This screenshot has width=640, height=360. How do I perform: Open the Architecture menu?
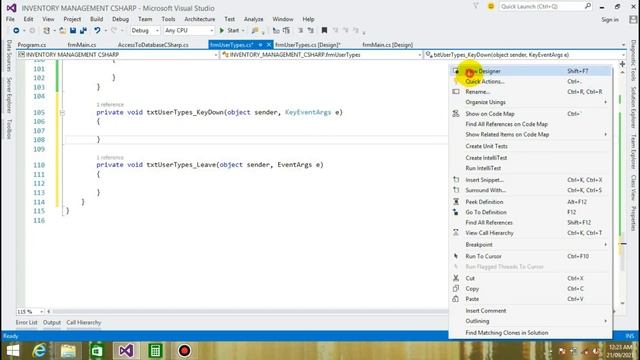pos(200,19)
